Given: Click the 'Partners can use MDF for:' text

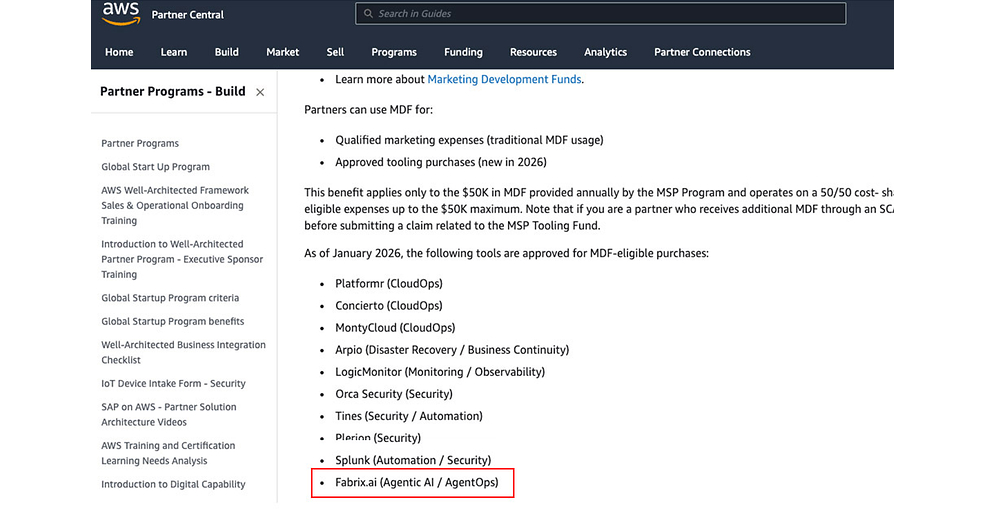Looking at the screenshot, I should click(368, 109).
